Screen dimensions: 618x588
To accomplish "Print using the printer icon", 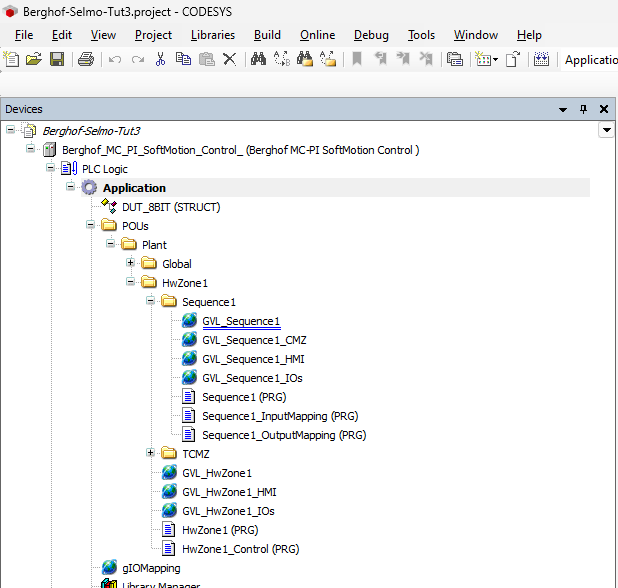I will click(x=86, y=60).
